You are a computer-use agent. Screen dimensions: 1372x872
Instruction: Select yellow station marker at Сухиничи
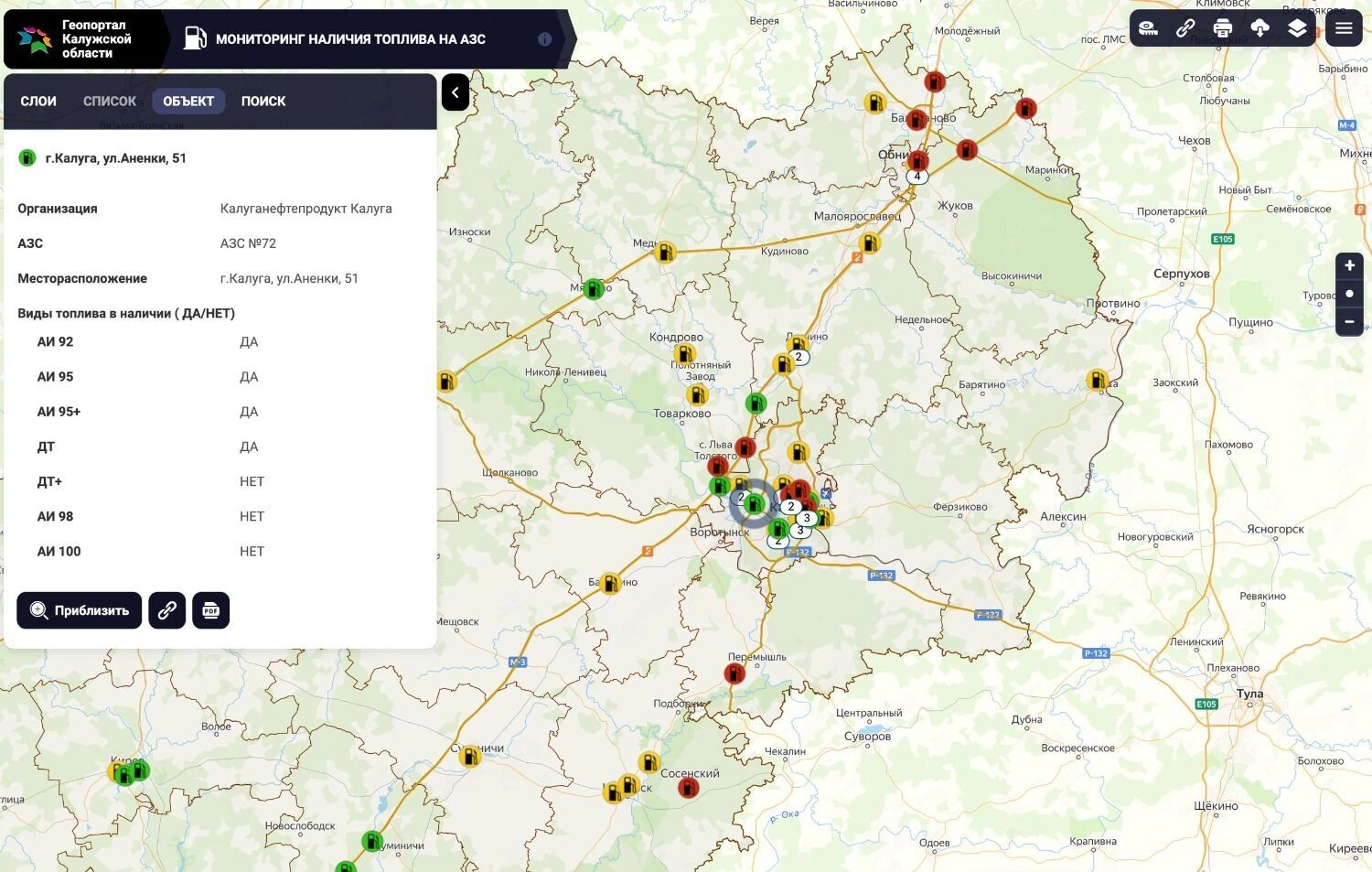469,757
